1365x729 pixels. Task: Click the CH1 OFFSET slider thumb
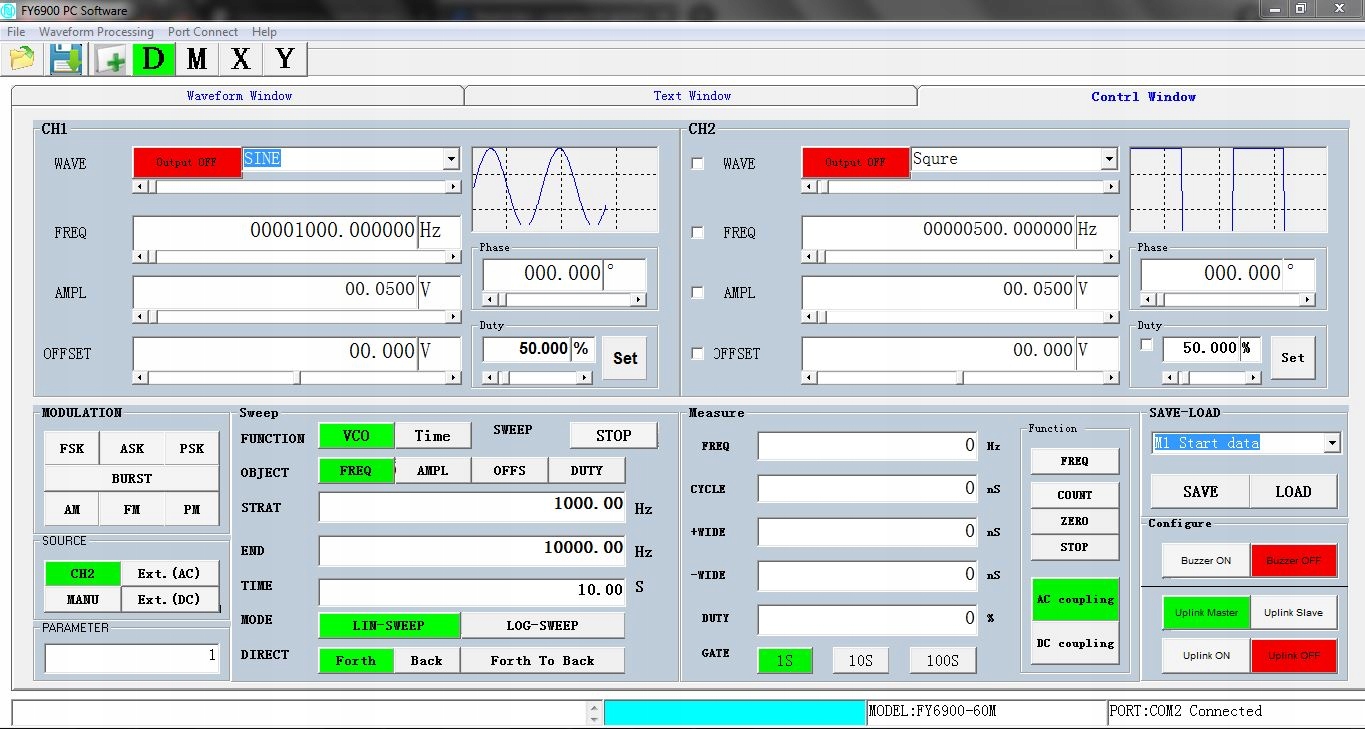[297, 378]
